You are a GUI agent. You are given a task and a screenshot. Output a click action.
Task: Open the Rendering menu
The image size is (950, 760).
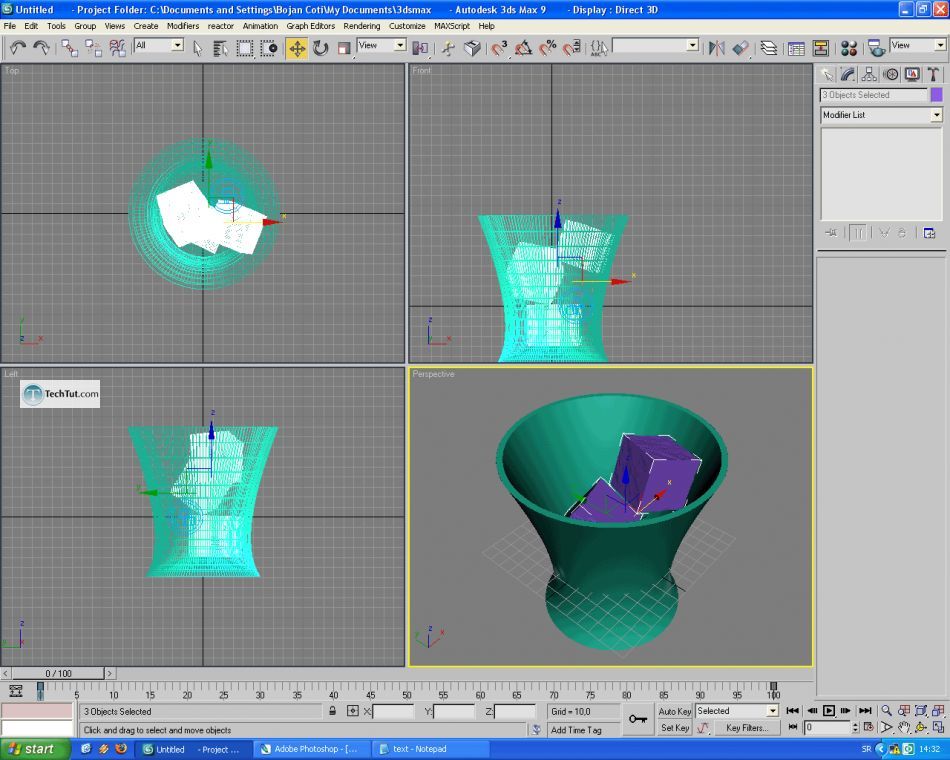361,26
